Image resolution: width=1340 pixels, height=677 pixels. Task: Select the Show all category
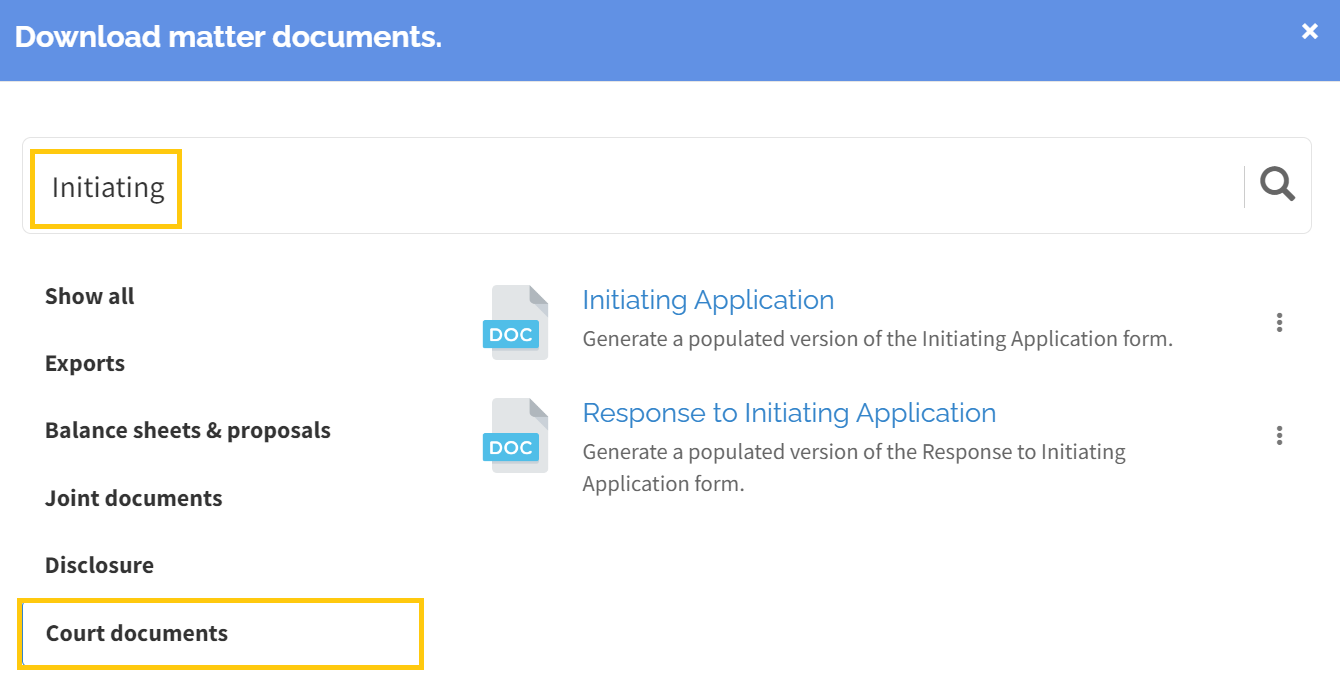(x=89, y=296)
